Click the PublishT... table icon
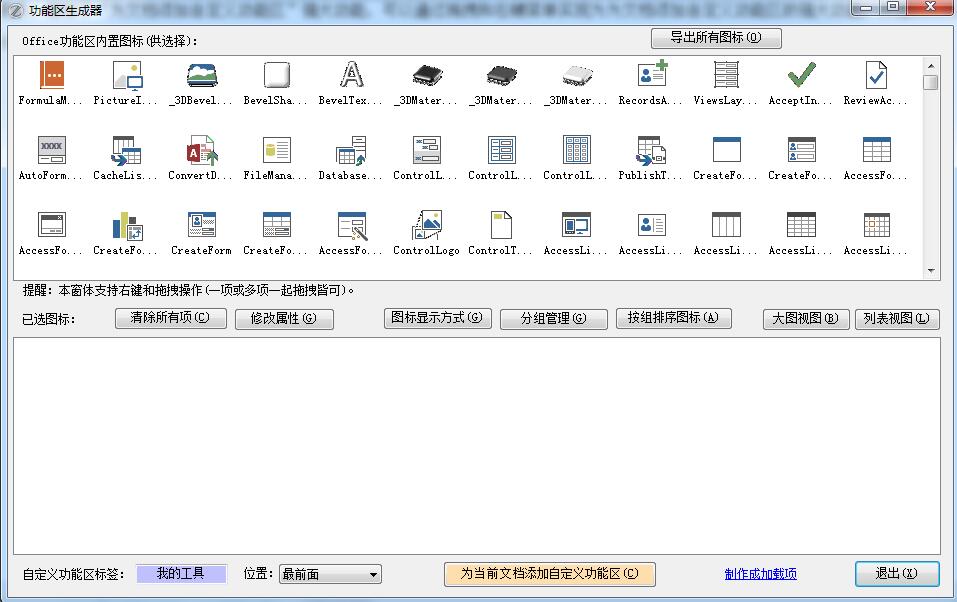This screenshot has height=602, width=957. click(651, 150)
